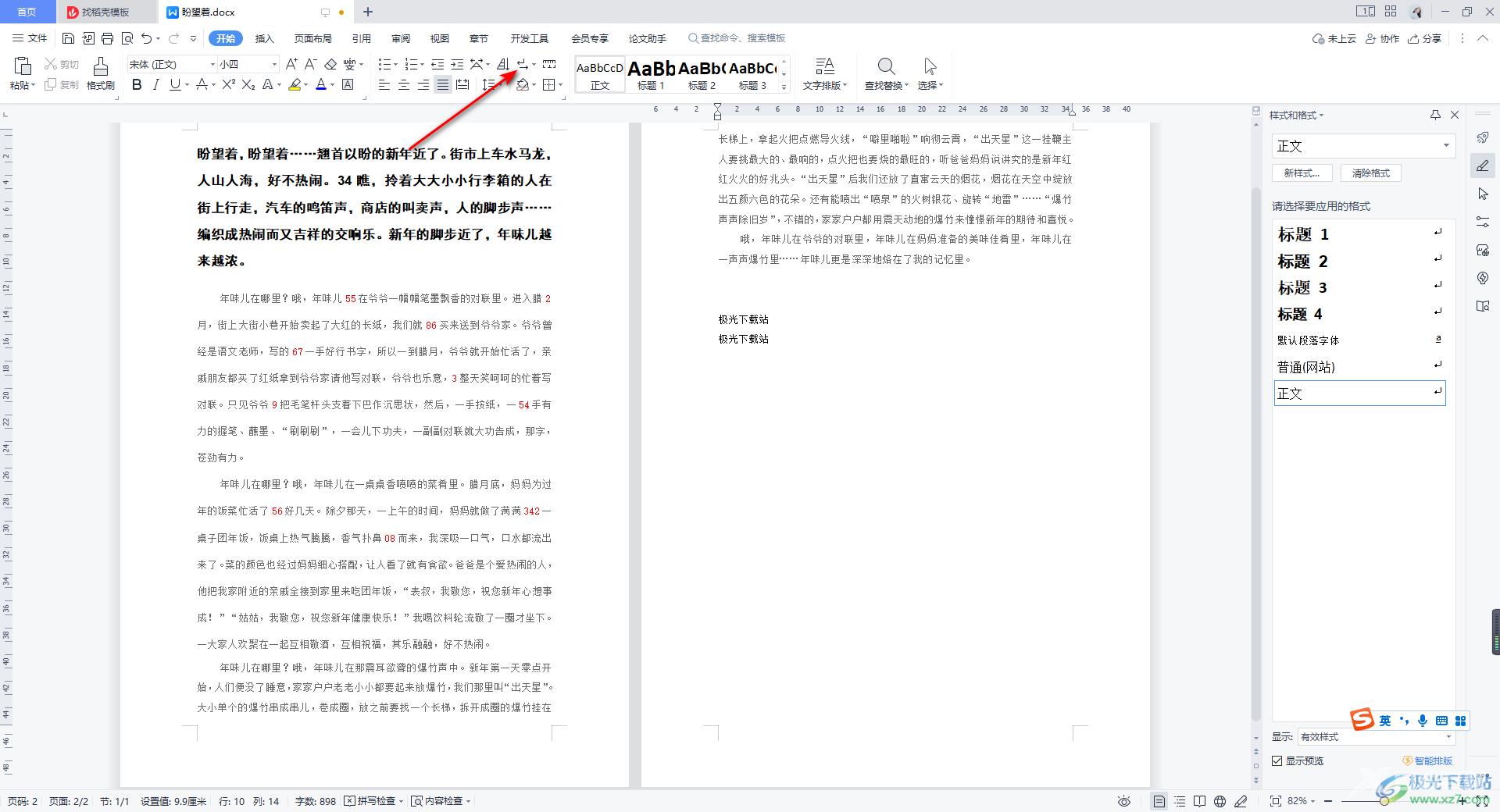Viewport: 1500px width, 812px height.
Task: Pin the Styles and Formatting pane
Action: pyautogui.click(x=1435, y=115)
